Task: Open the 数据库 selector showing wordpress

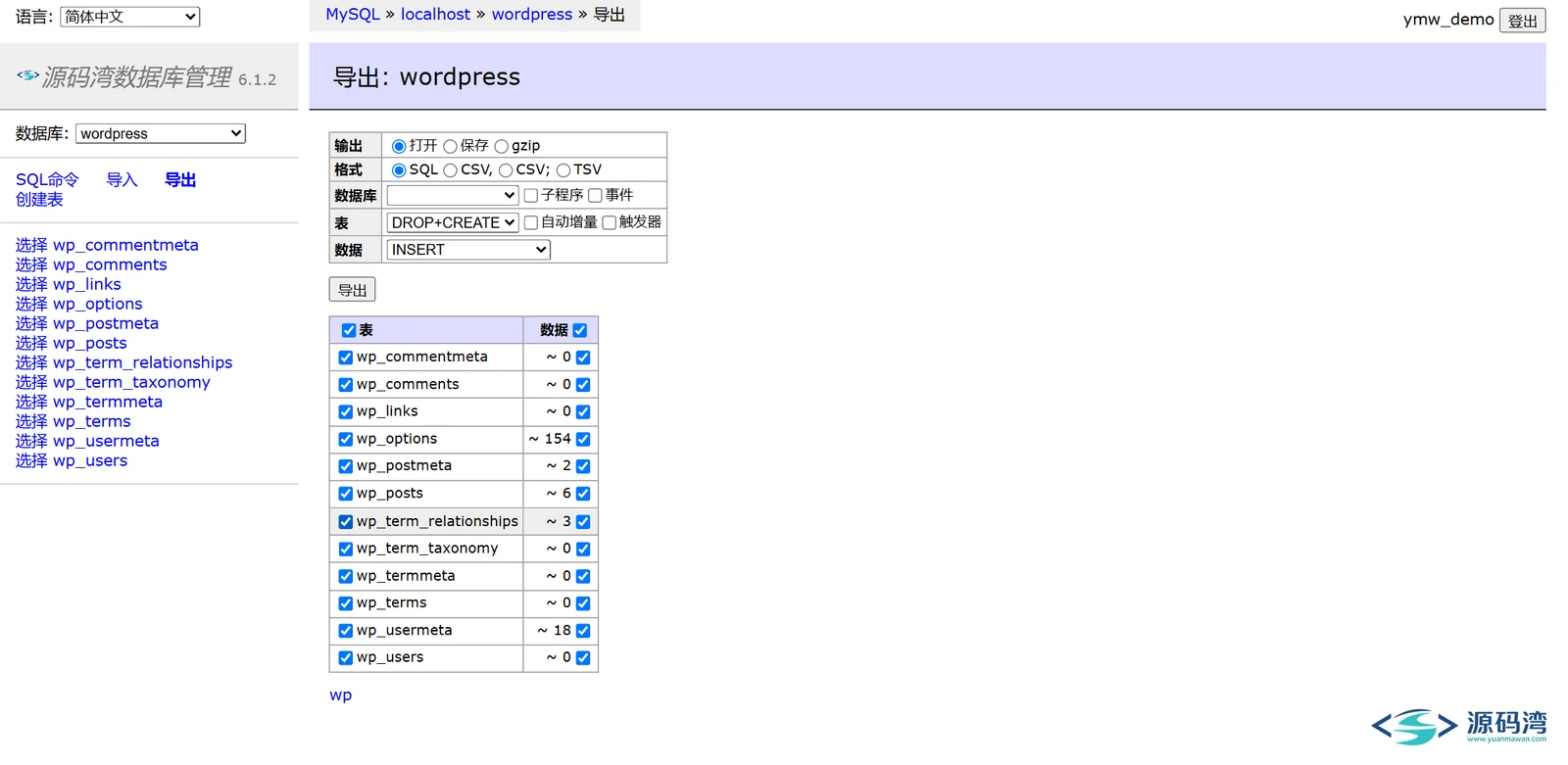Action: pyautogui.click(x=161, y=133)
